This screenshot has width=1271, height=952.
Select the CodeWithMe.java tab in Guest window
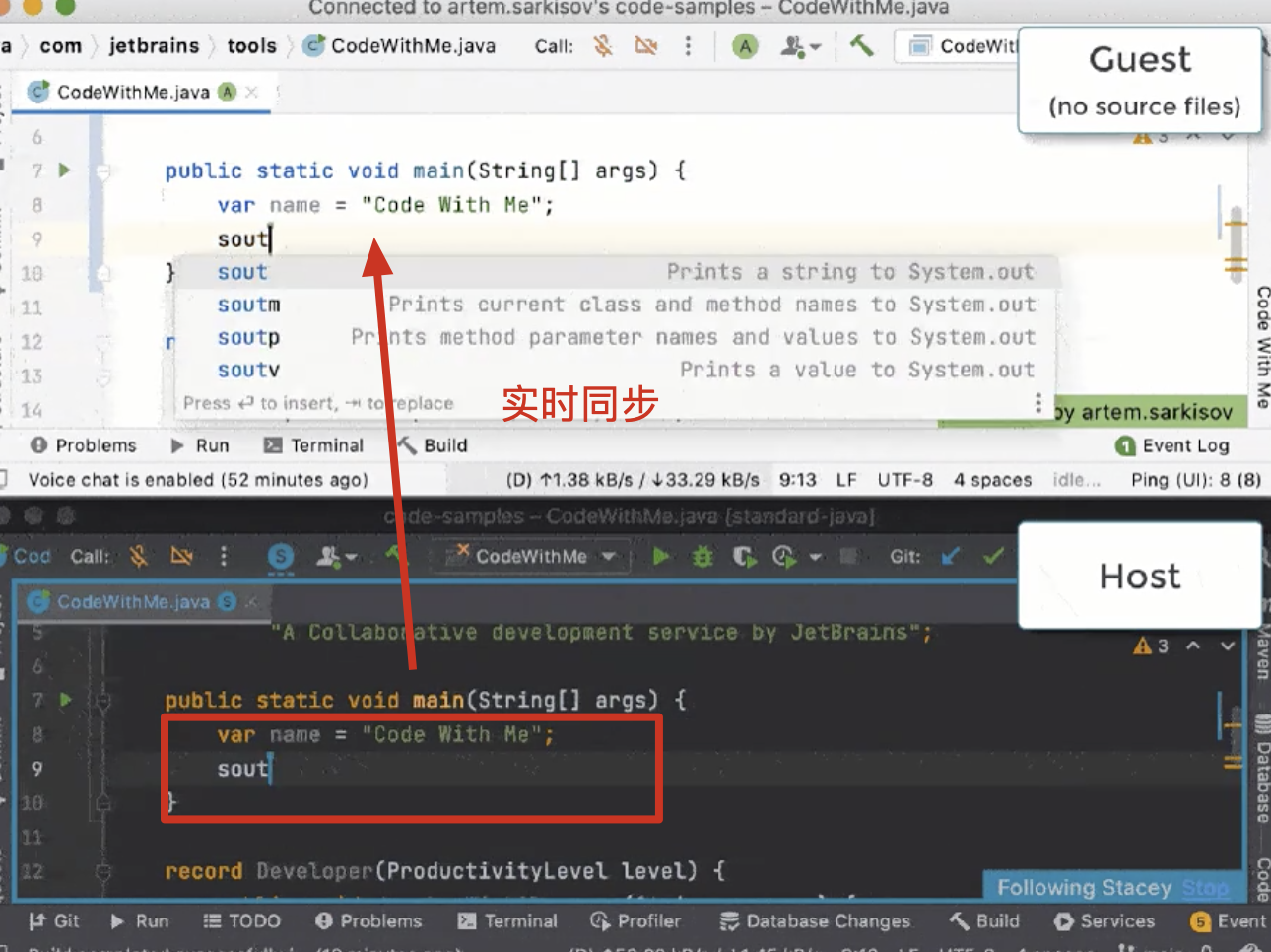[x=133, y=92]
